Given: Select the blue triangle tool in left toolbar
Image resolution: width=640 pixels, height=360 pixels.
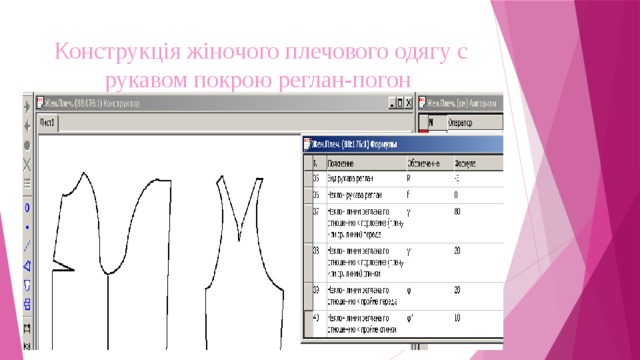Looking at the screenshot, I should pyautogui.click(x=27, y=266).
